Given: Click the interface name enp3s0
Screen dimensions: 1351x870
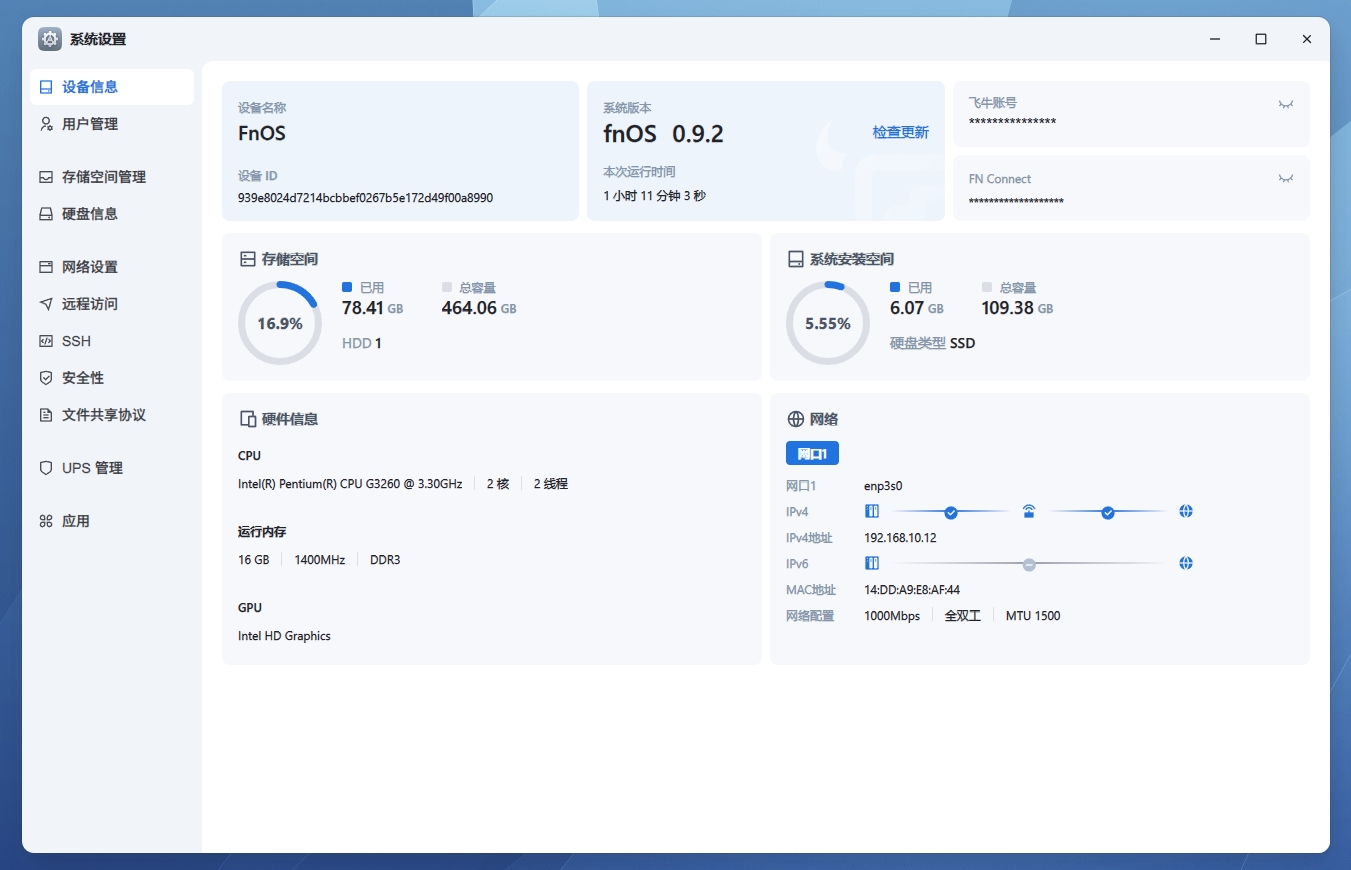Looking at the screenshot, I should click(x=883, y=486).
